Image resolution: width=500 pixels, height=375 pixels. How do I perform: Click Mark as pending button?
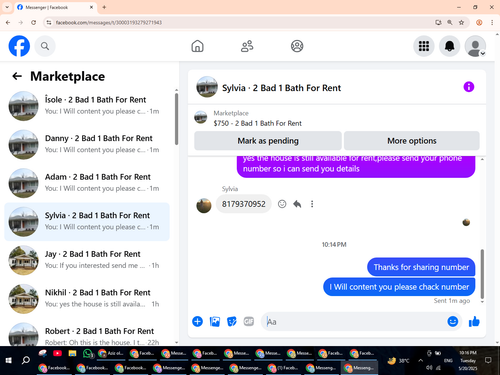pyautogui.click(x=268, y=141)
